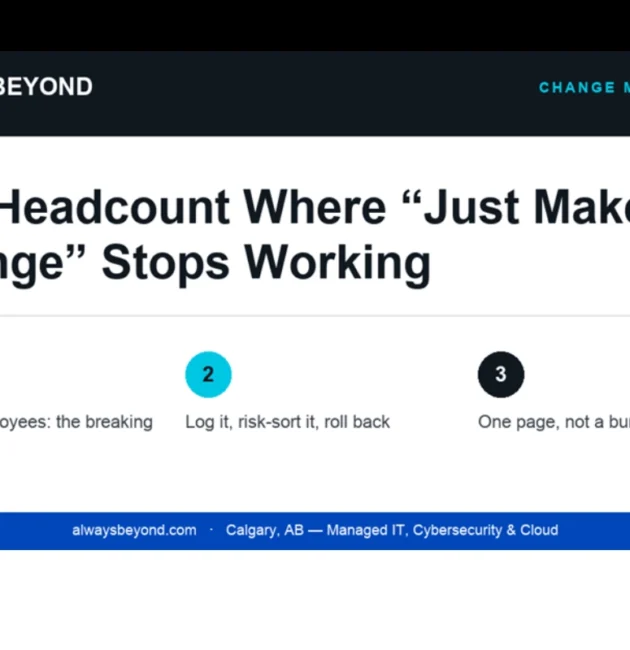The image size is (630, 650).
Task: Click the dot separator in footer bar
Action: coord(211,530)
